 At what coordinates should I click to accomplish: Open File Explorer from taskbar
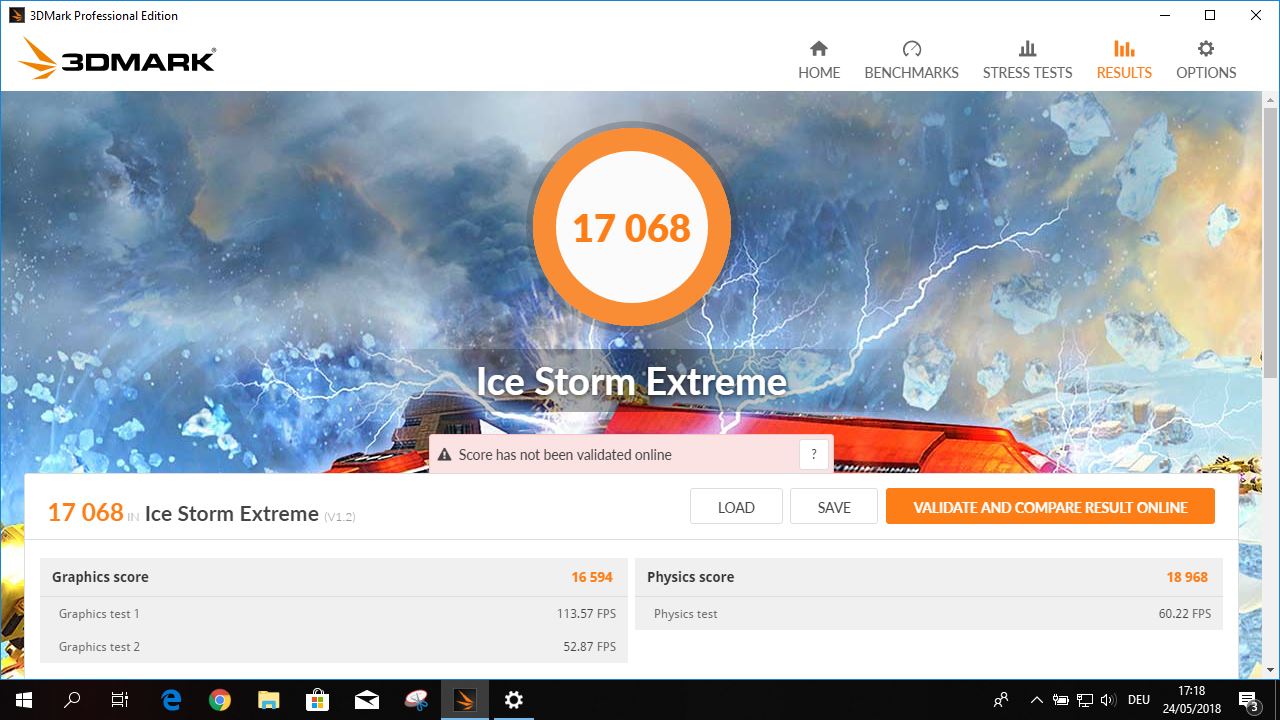(269, 700)
